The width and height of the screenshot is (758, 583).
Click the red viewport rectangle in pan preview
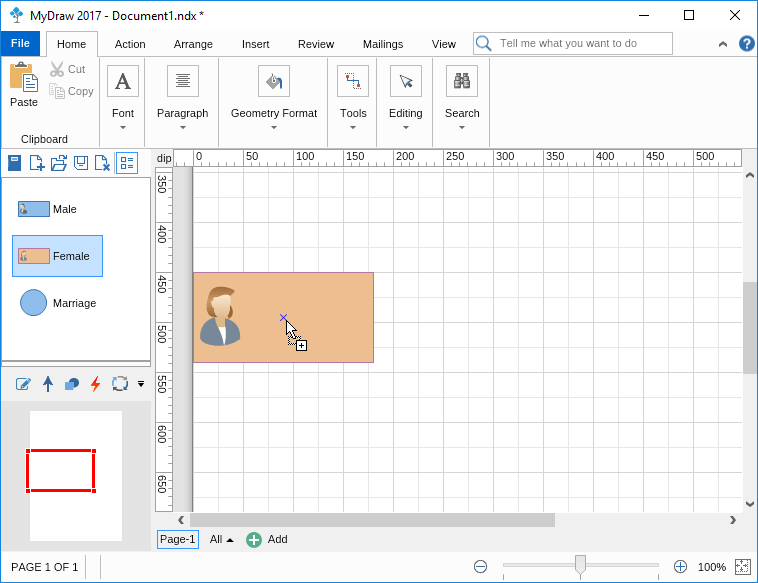[x=61, y=471]
